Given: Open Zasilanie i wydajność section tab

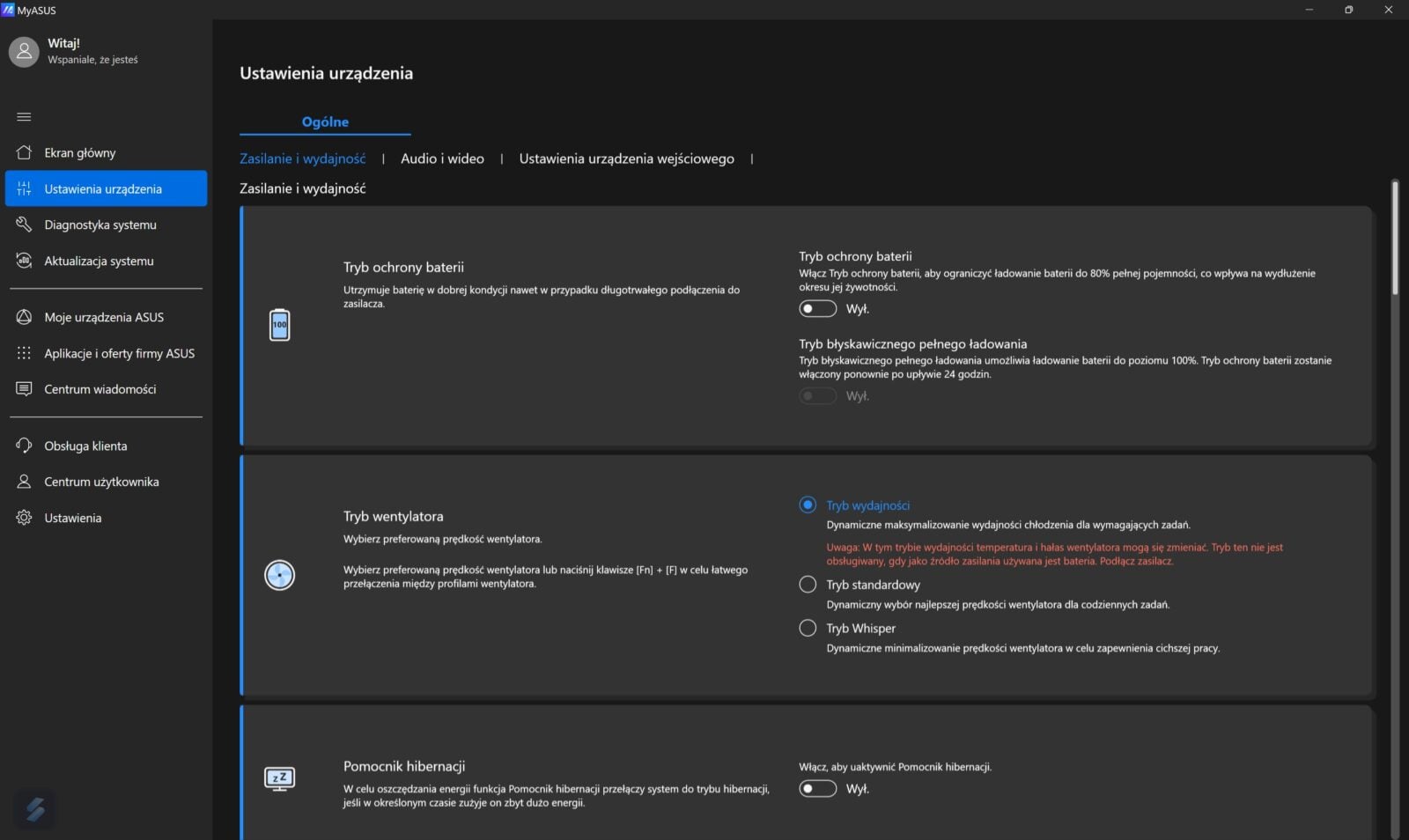Looking at the screenshot, I should coord(302,158).
